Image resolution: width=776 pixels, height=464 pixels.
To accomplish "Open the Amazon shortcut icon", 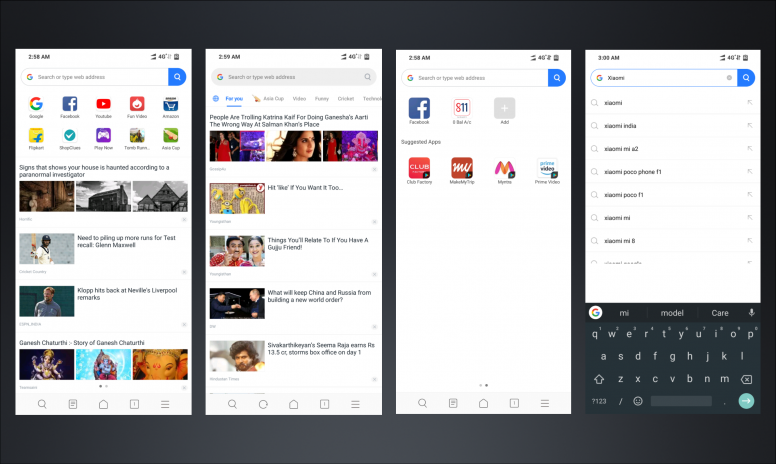I will click(x=171, y=104).
